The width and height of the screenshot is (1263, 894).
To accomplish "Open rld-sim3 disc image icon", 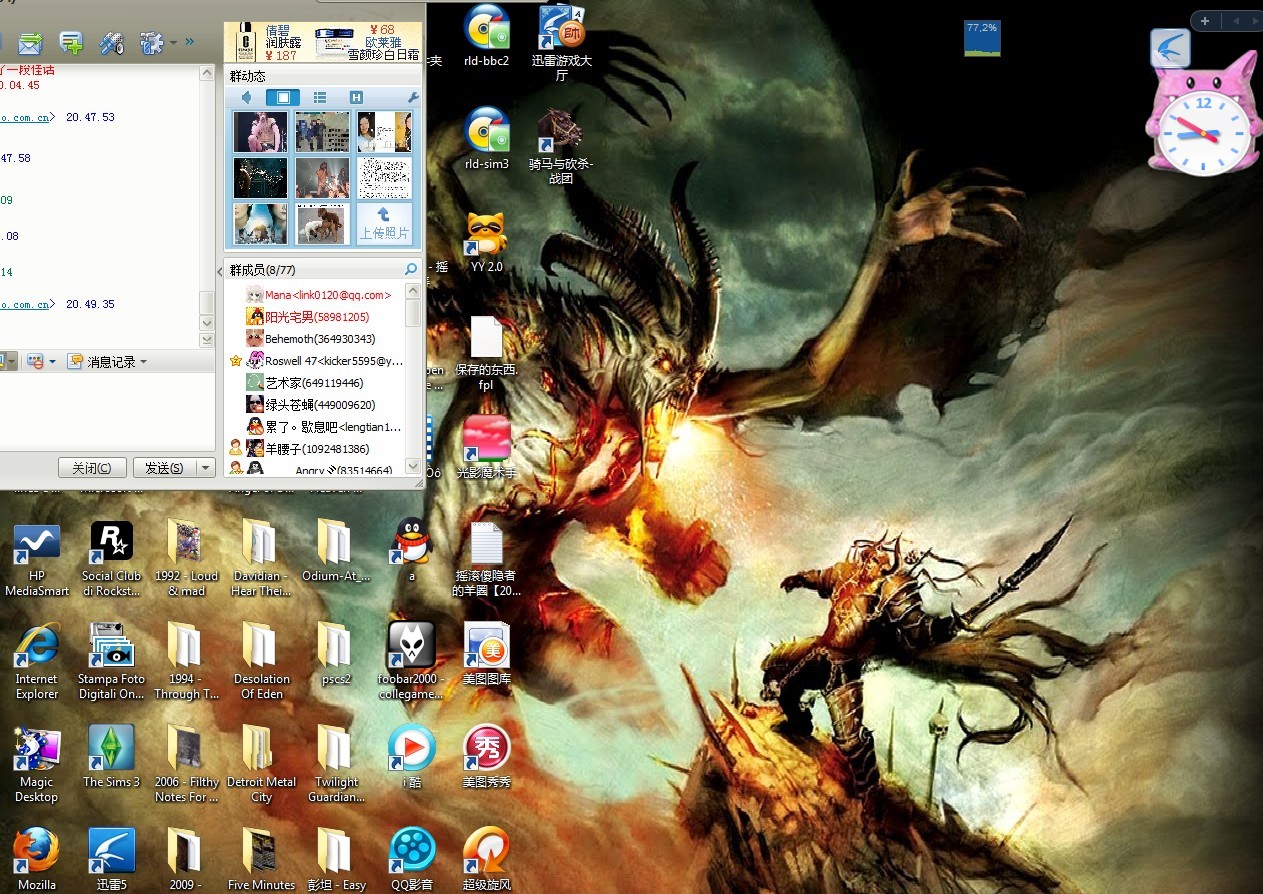I will (x=487, y=139).
